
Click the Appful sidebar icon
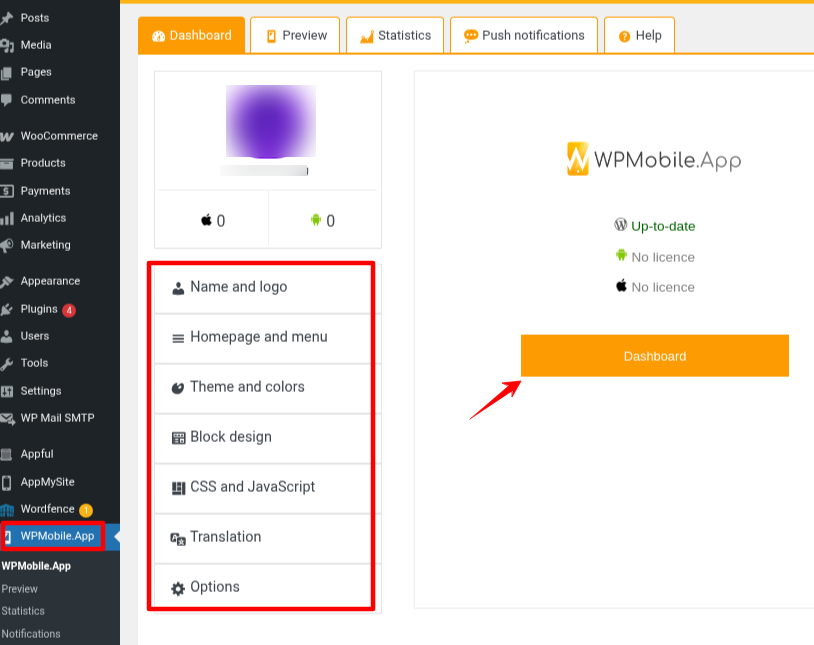point(7,454)
